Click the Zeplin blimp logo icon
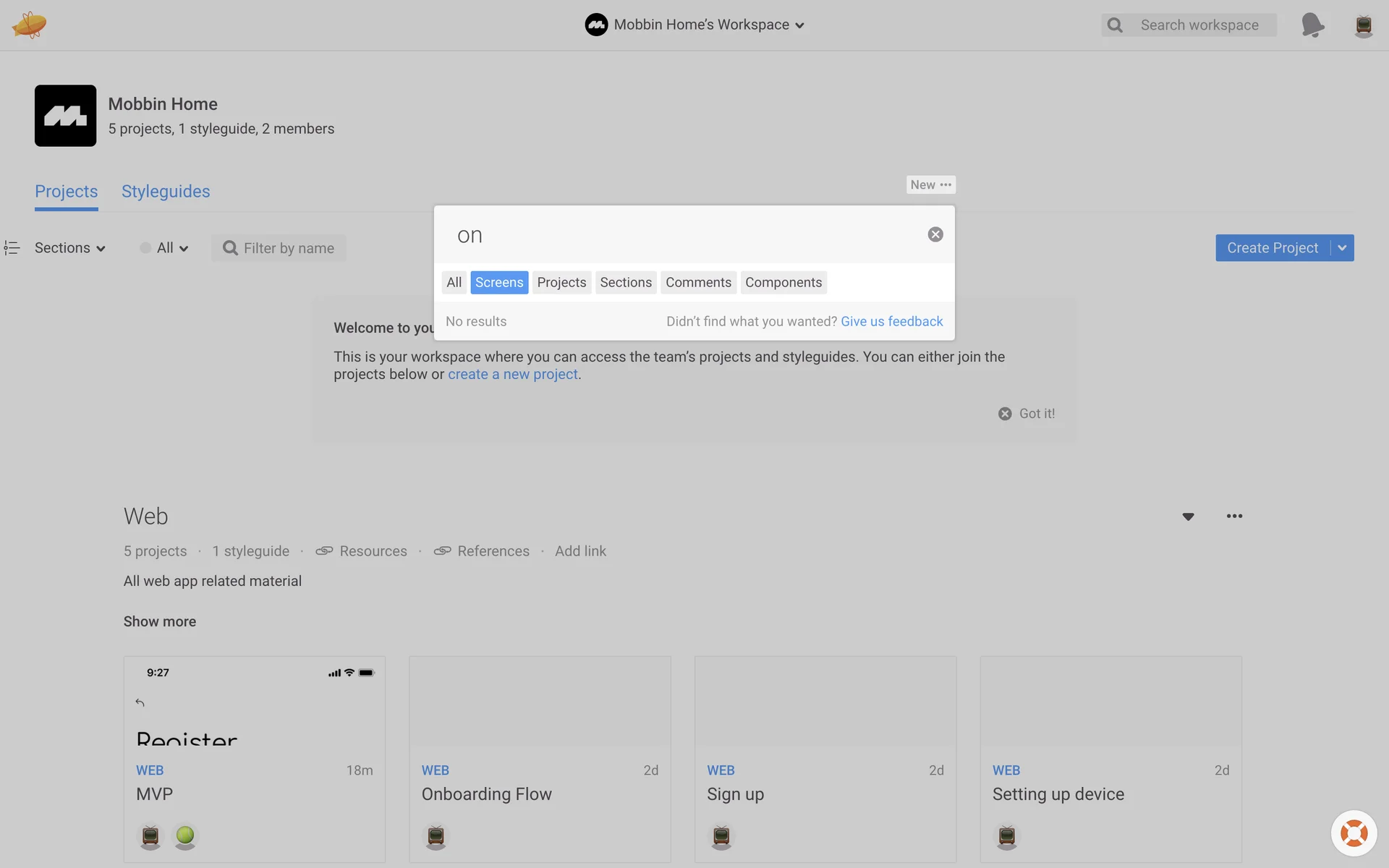This screenshot has width=1389, height=868. [x=29, y=25]
